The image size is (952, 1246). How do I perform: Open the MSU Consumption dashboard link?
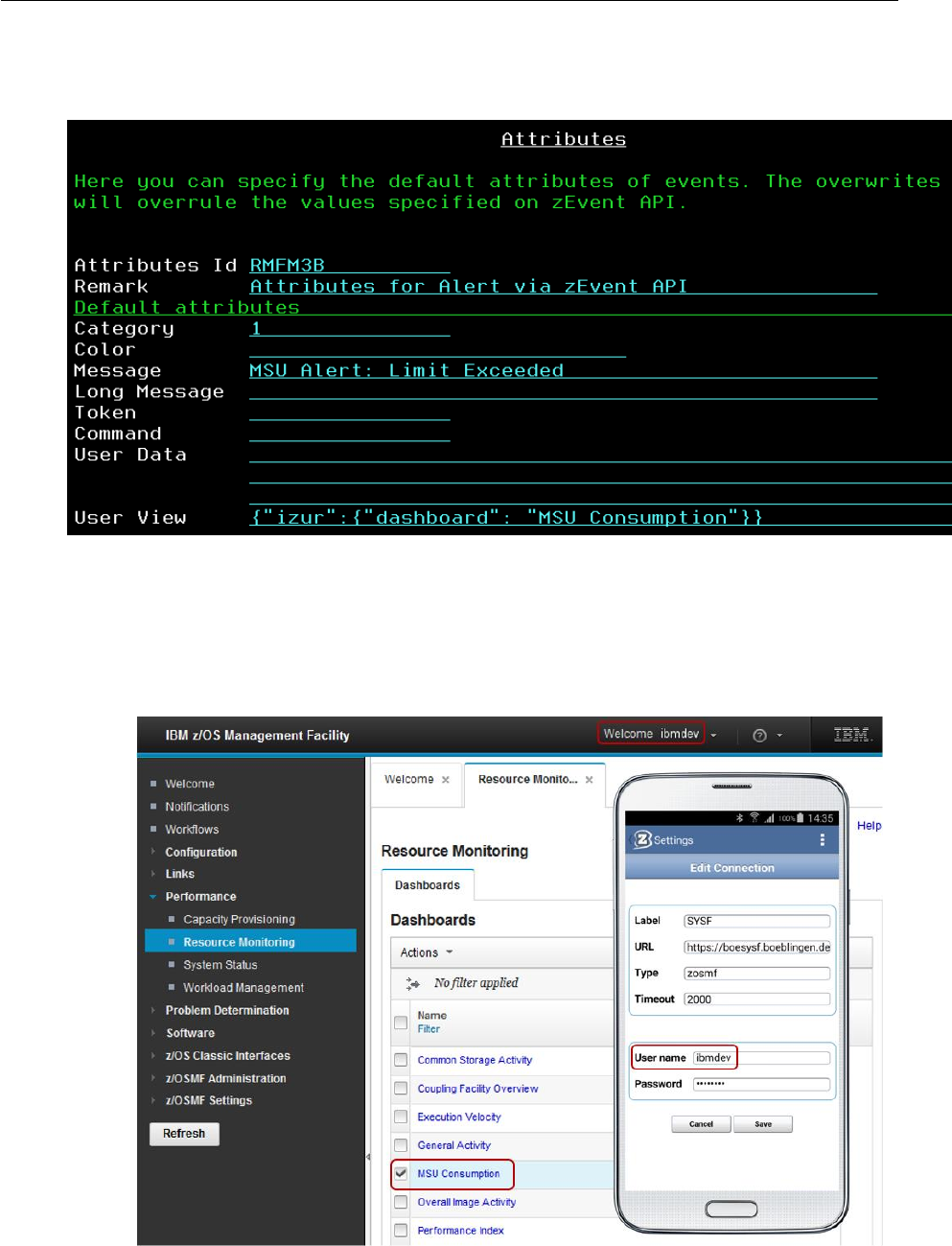458,1174
